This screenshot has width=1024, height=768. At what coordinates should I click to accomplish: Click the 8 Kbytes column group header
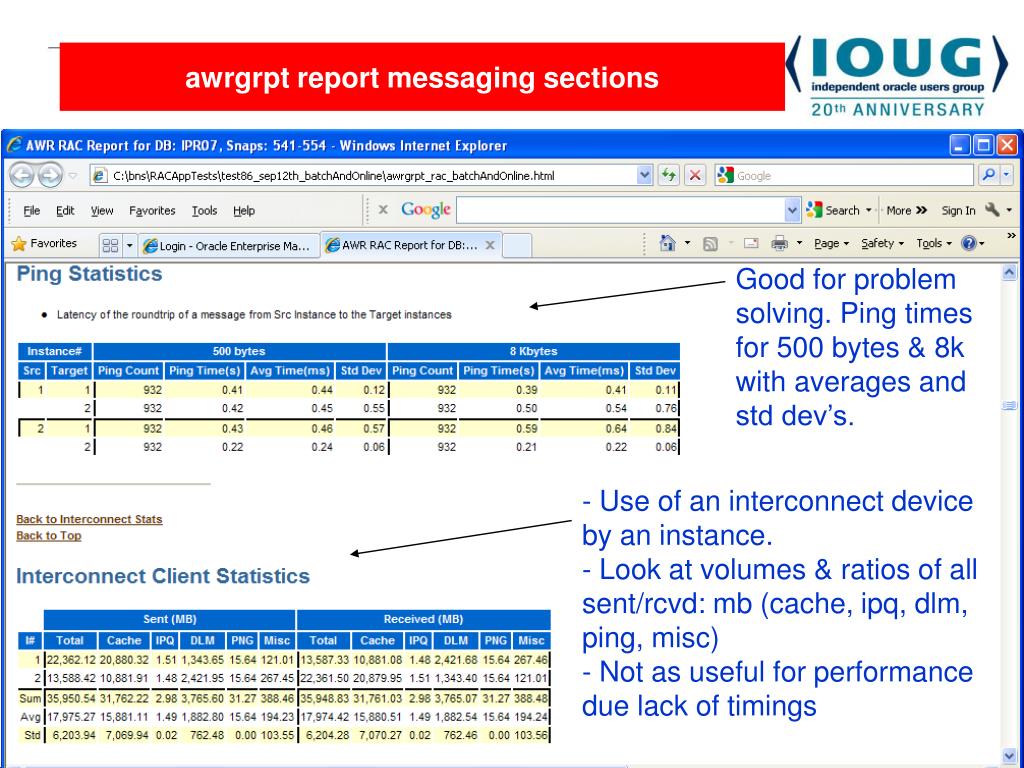(533, 351)
